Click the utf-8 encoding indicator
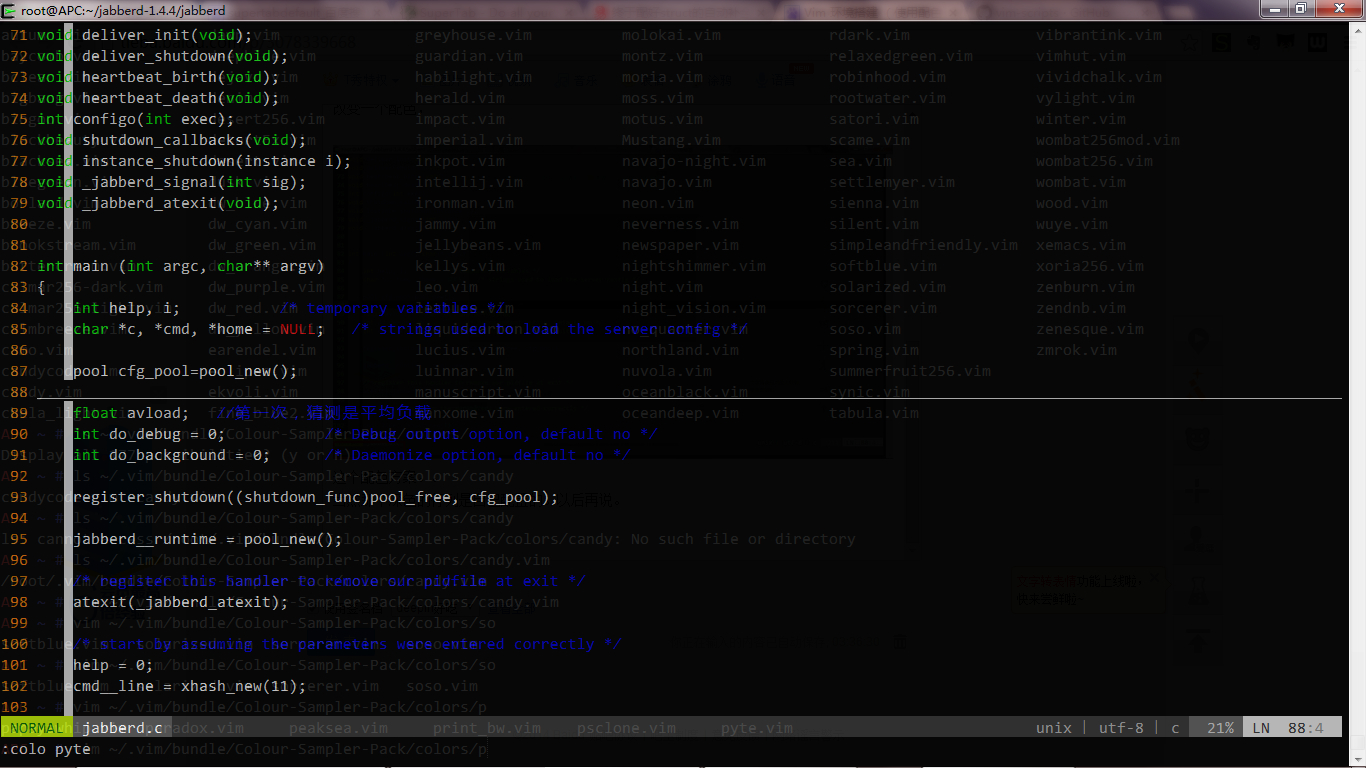Screen dimensions: 1366x768 [x=1121, y=728]
